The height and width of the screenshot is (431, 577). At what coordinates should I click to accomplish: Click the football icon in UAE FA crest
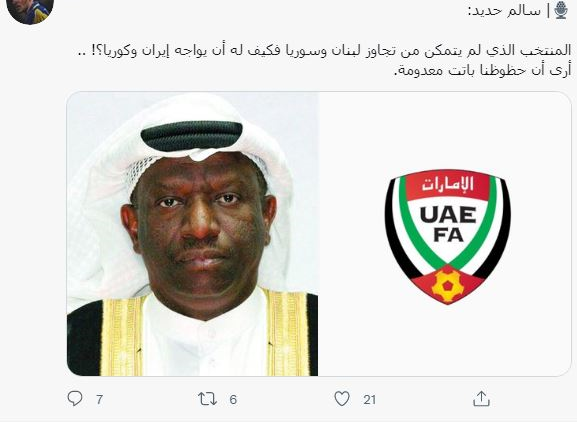tap(447, 285)
